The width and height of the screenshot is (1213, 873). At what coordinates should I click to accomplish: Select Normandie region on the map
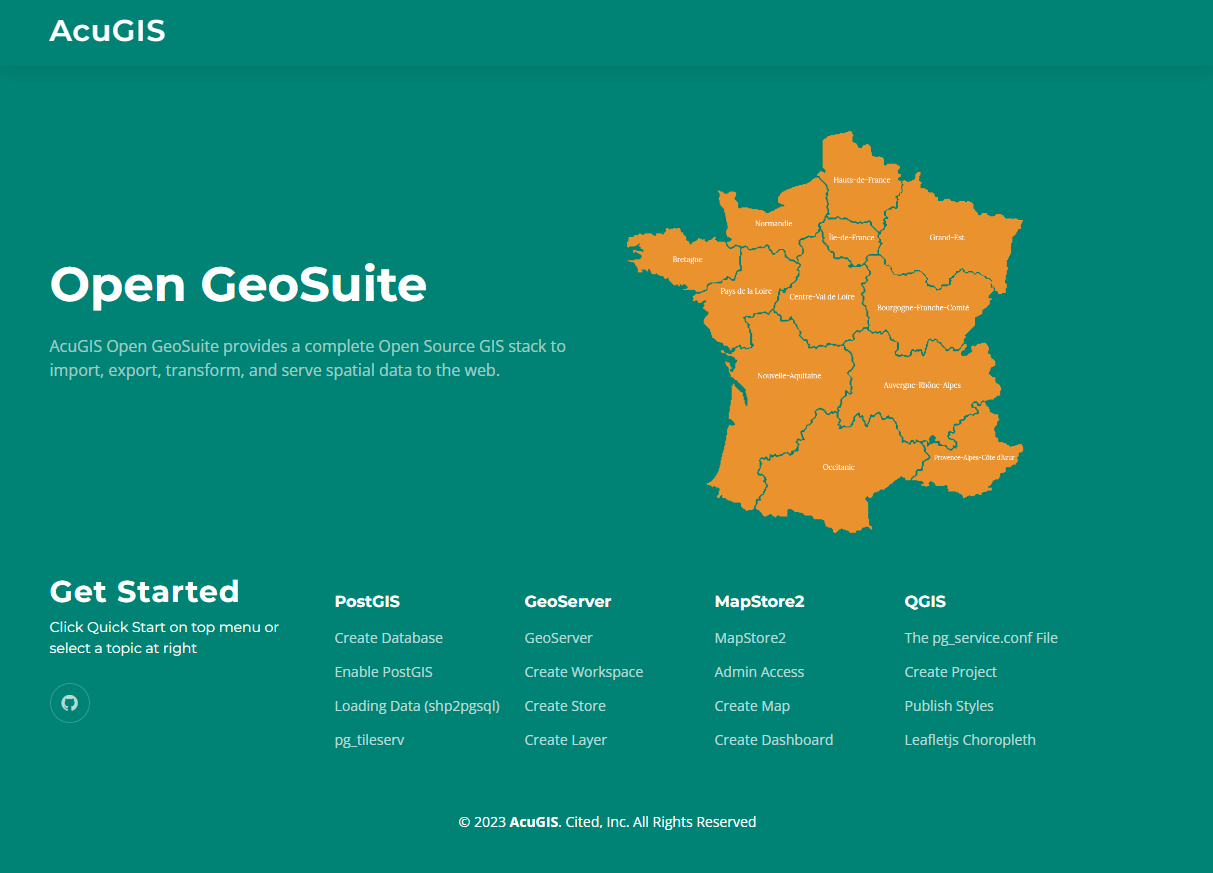773,222
